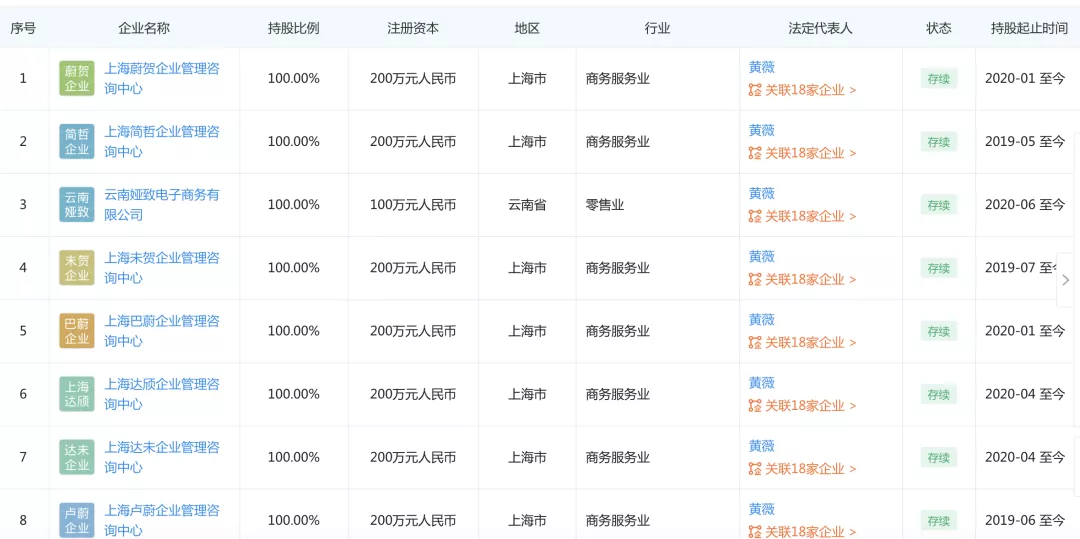The image size is (1080, 539).
Task: Click the 卢蔚企业 blue logo icon
Action: (x=77, y=520)
